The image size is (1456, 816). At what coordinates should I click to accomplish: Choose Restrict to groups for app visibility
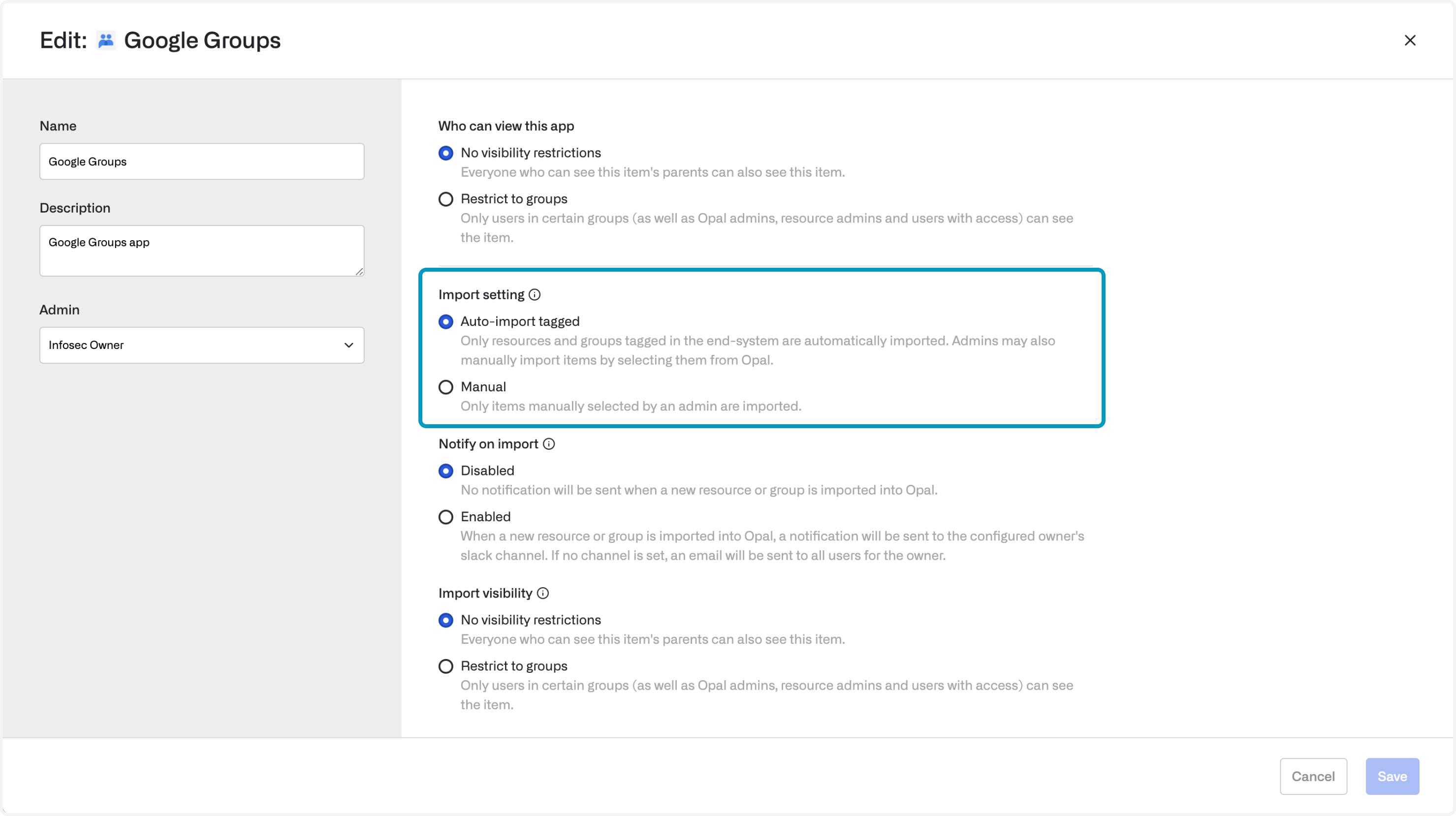(x=446, y=199)
